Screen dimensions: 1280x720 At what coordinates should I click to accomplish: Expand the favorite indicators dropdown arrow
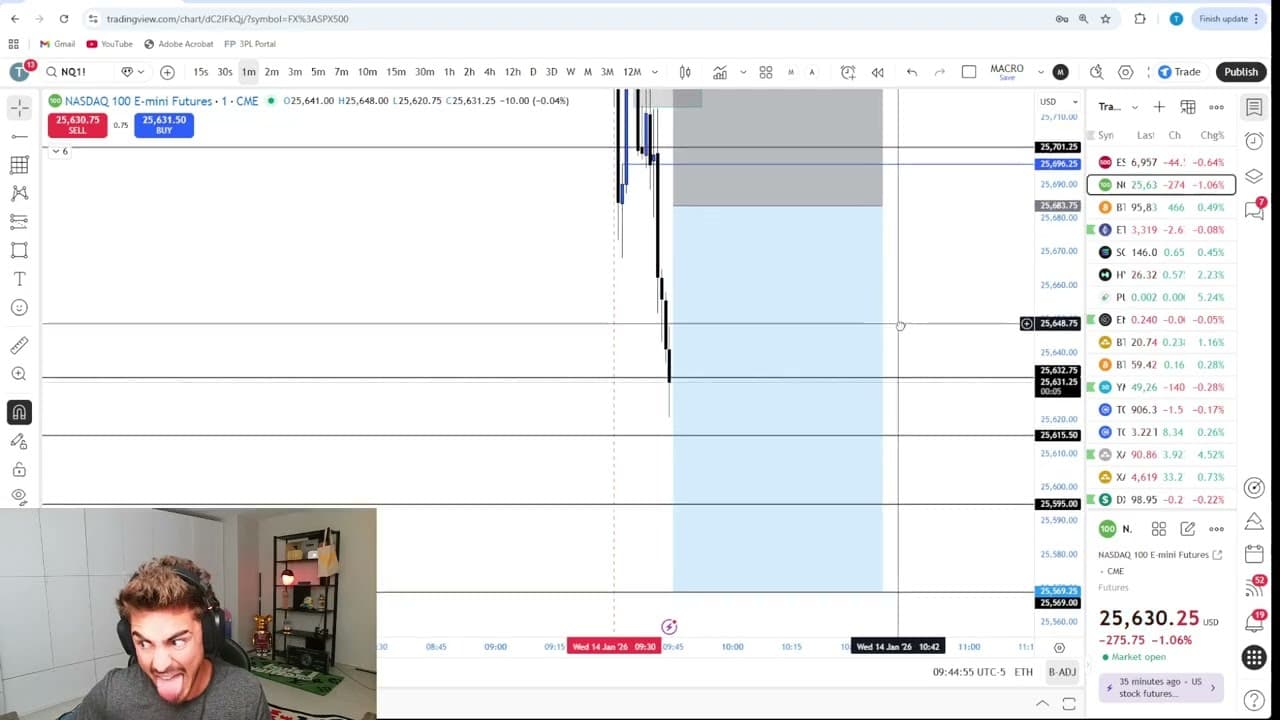742,72
